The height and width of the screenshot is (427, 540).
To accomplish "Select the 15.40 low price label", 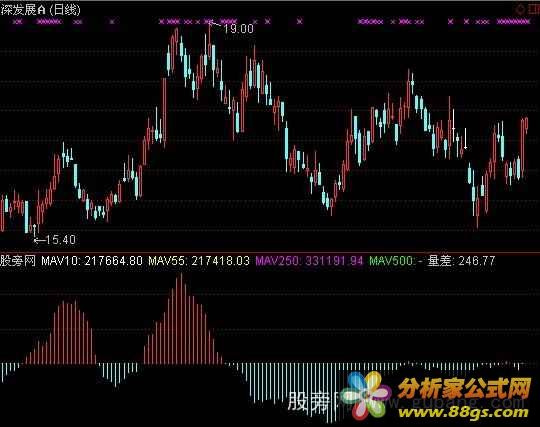I will [x=60, y=239].
